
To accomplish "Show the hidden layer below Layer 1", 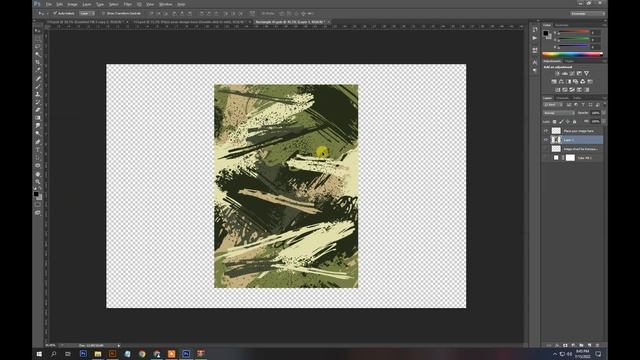I will point(546,149).
